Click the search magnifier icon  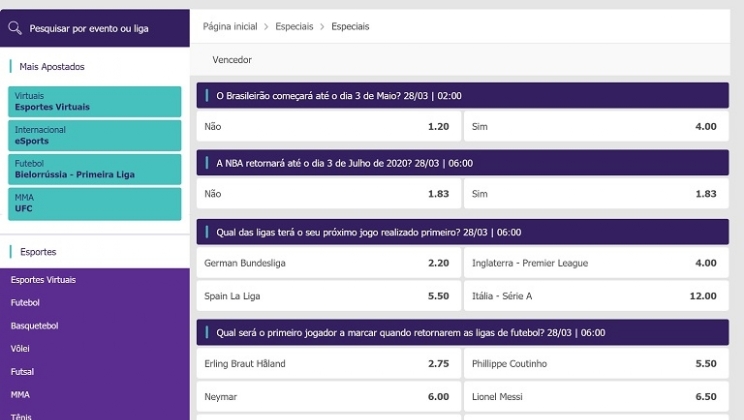click(x=15, y=28)
